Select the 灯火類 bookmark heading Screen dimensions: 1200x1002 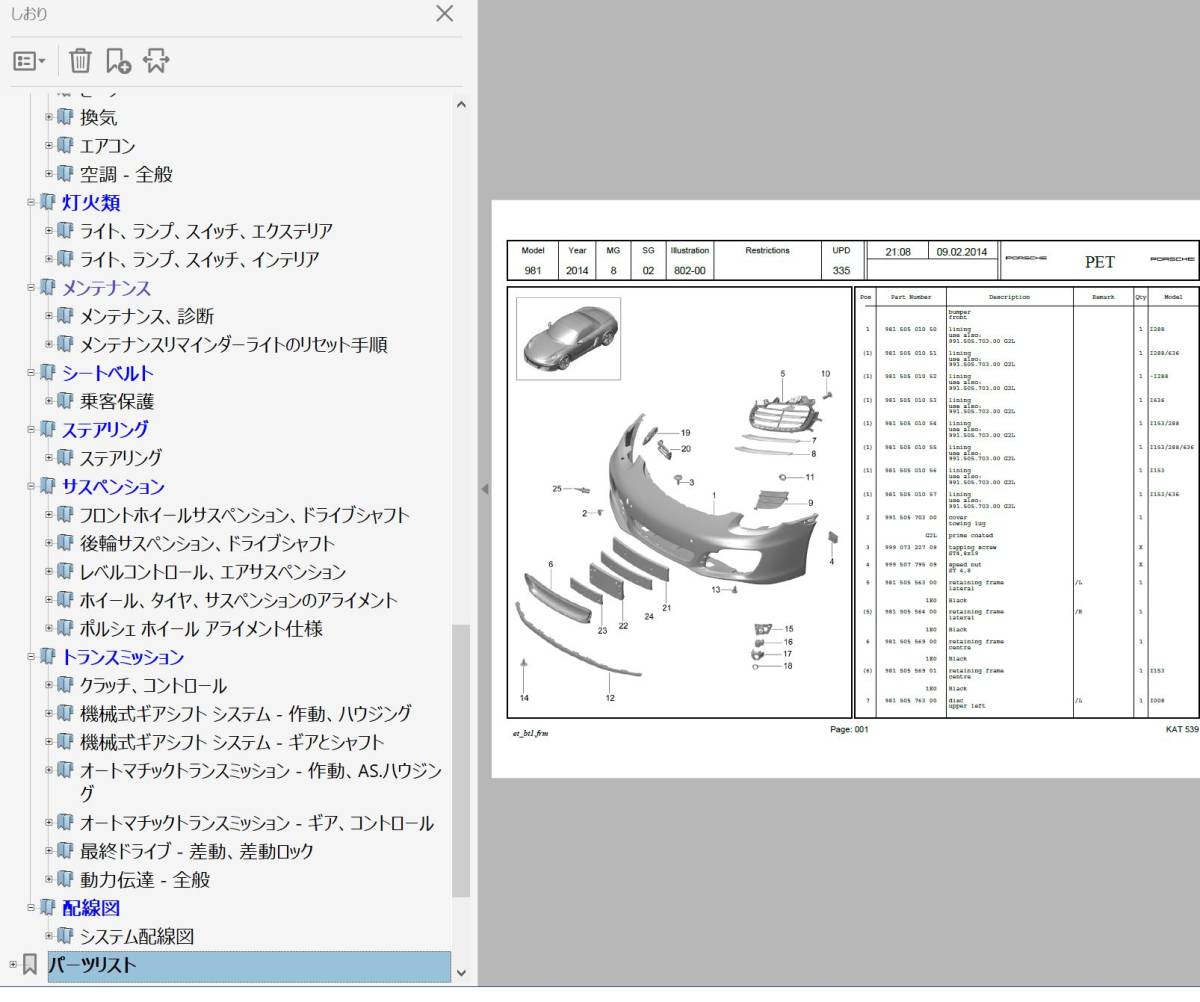pyautogui.click(x=91, y=203)
